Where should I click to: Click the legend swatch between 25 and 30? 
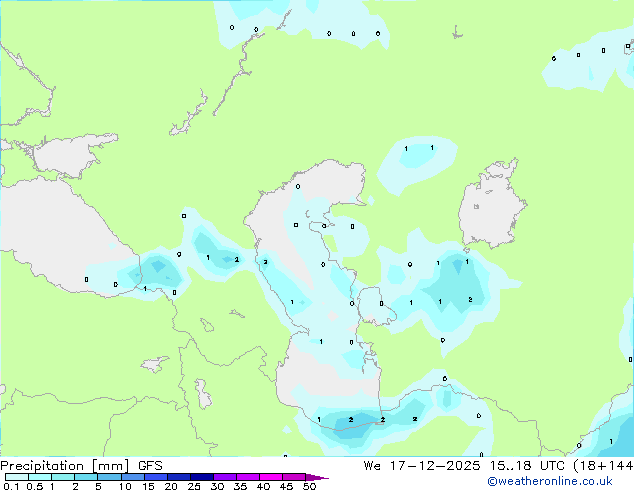[x=201, y=477]
